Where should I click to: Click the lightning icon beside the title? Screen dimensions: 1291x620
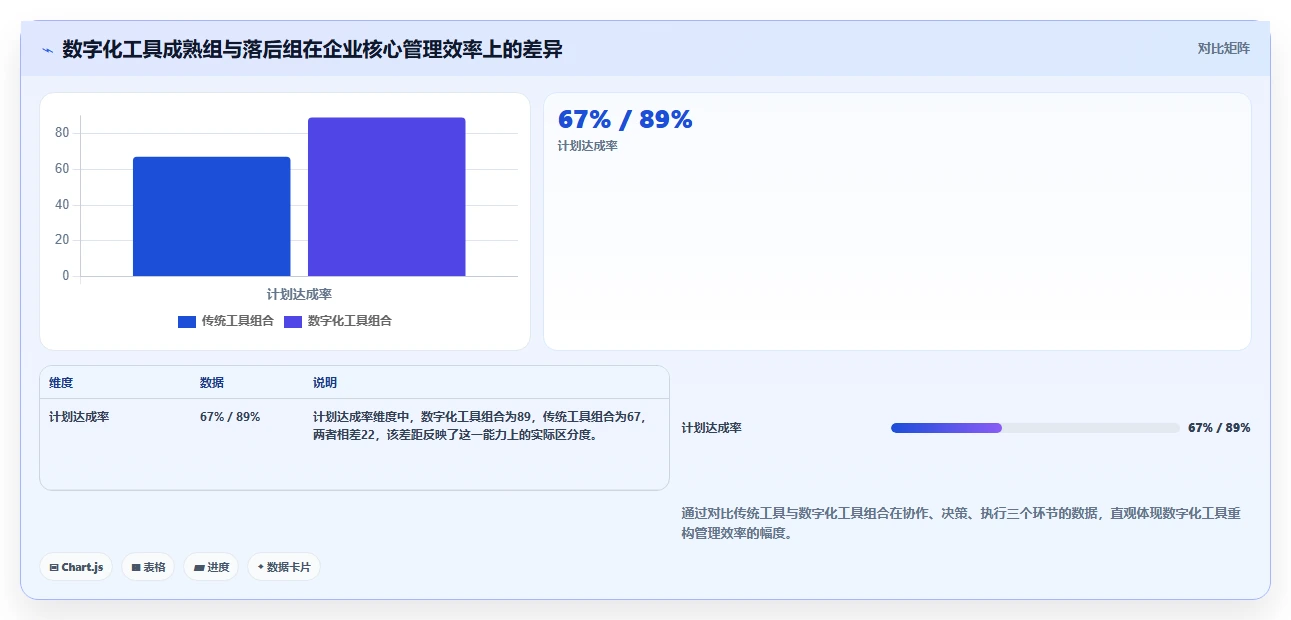click(47, 50)
